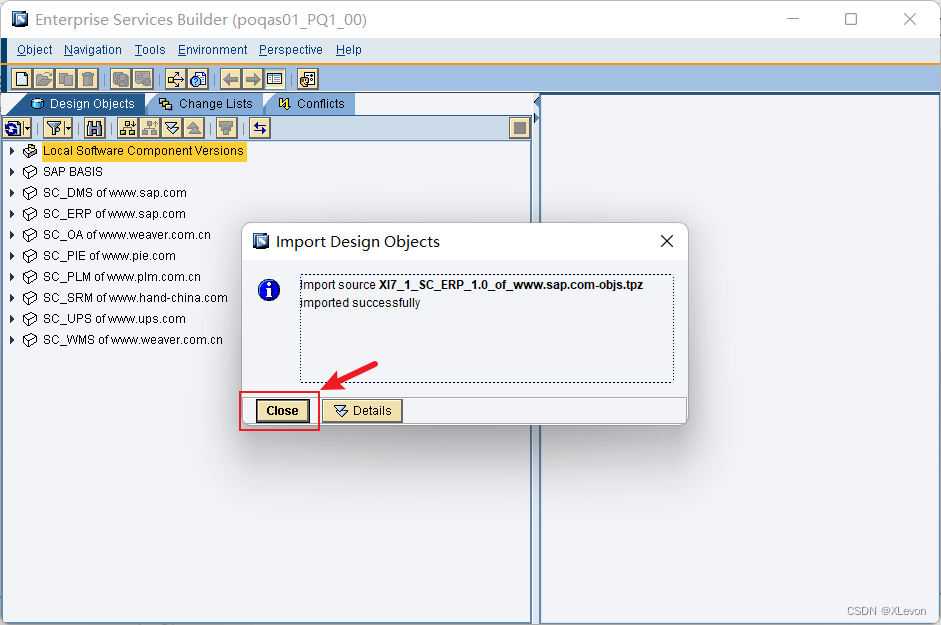941x625 pixels.
Task: Toggle the navigation area list icon
Action: point(274,79)
